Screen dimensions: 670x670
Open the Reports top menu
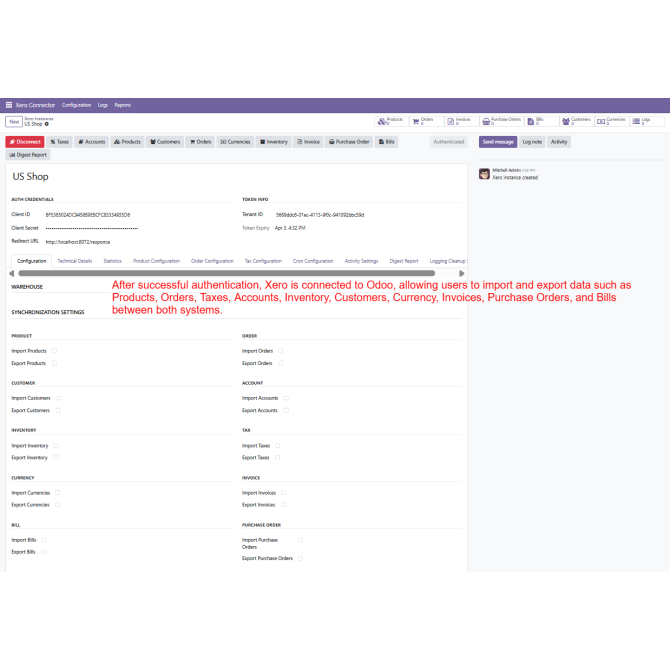123,105
